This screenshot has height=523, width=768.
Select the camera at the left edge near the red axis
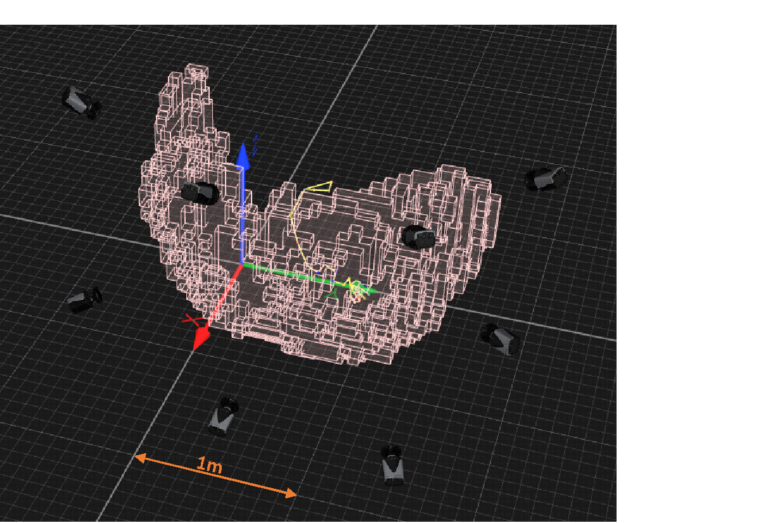tap(85, 300)
